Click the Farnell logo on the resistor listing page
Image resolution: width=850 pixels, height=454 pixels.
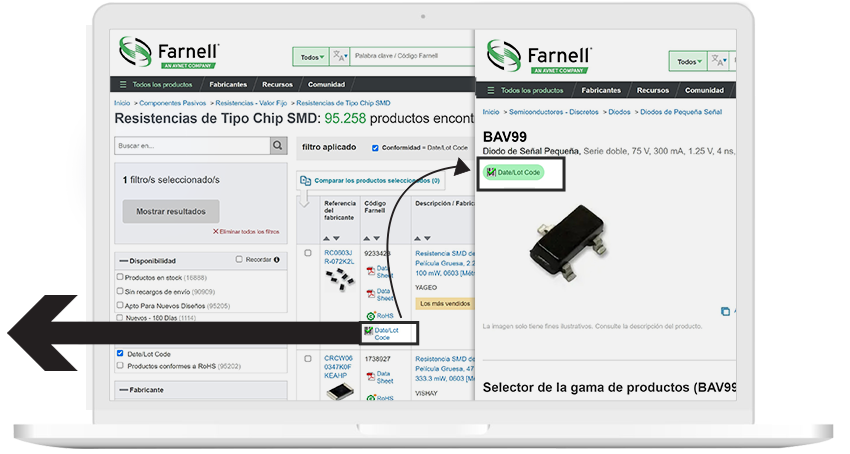(x=169, y=53)
